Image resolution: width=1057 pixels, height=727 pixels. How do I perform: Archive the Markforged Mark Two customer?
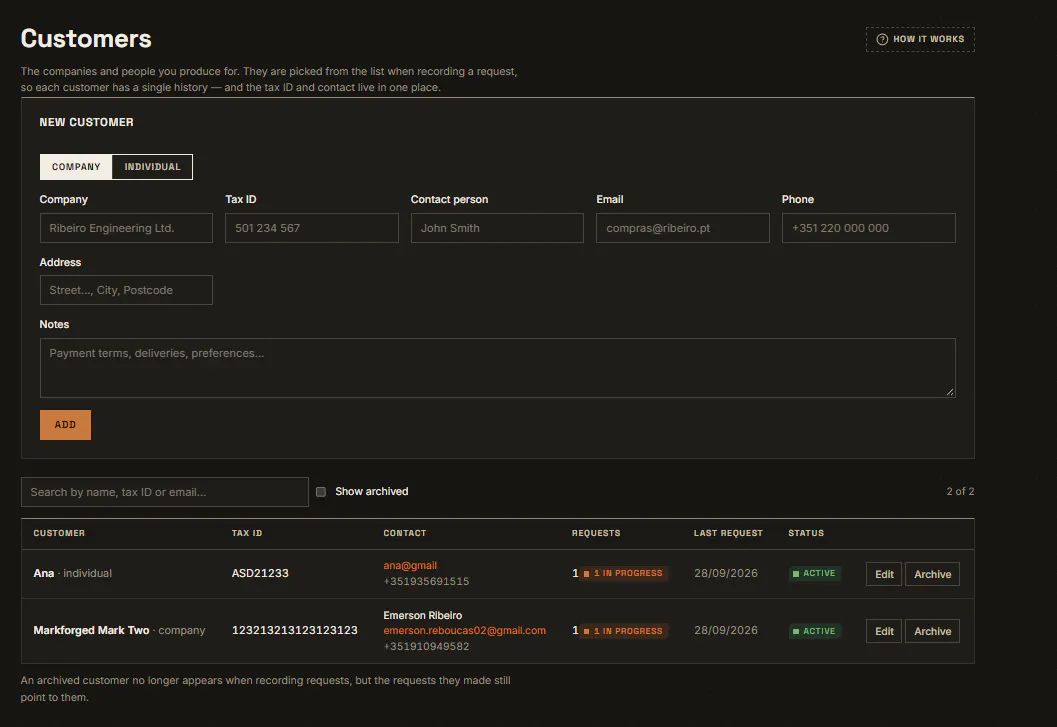932,631
